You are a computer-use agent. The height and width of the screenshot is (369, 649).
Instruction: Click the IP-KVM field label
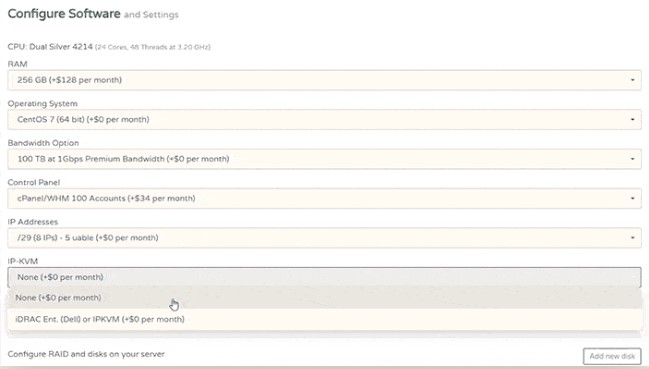tap(23, 261)
